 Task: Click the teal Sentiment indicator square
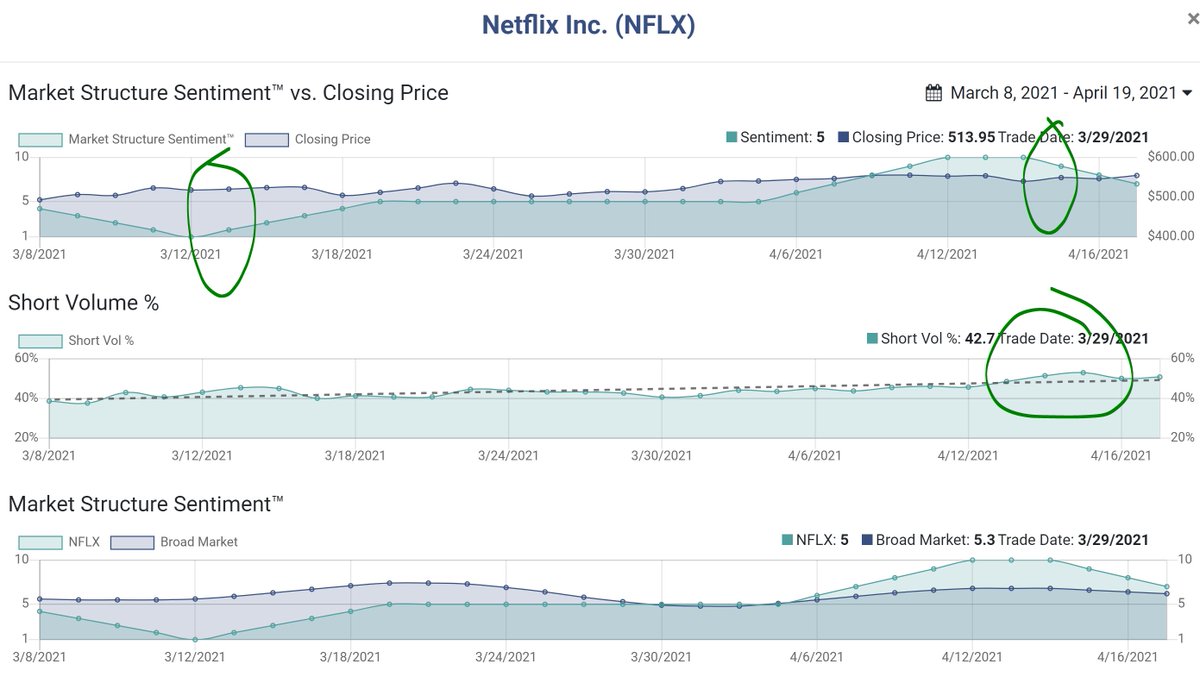729,137
